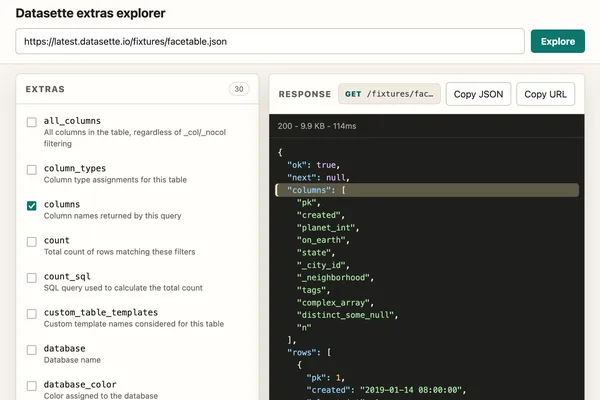Click the "next": null line
600x400 pixels.
(318, 178)
